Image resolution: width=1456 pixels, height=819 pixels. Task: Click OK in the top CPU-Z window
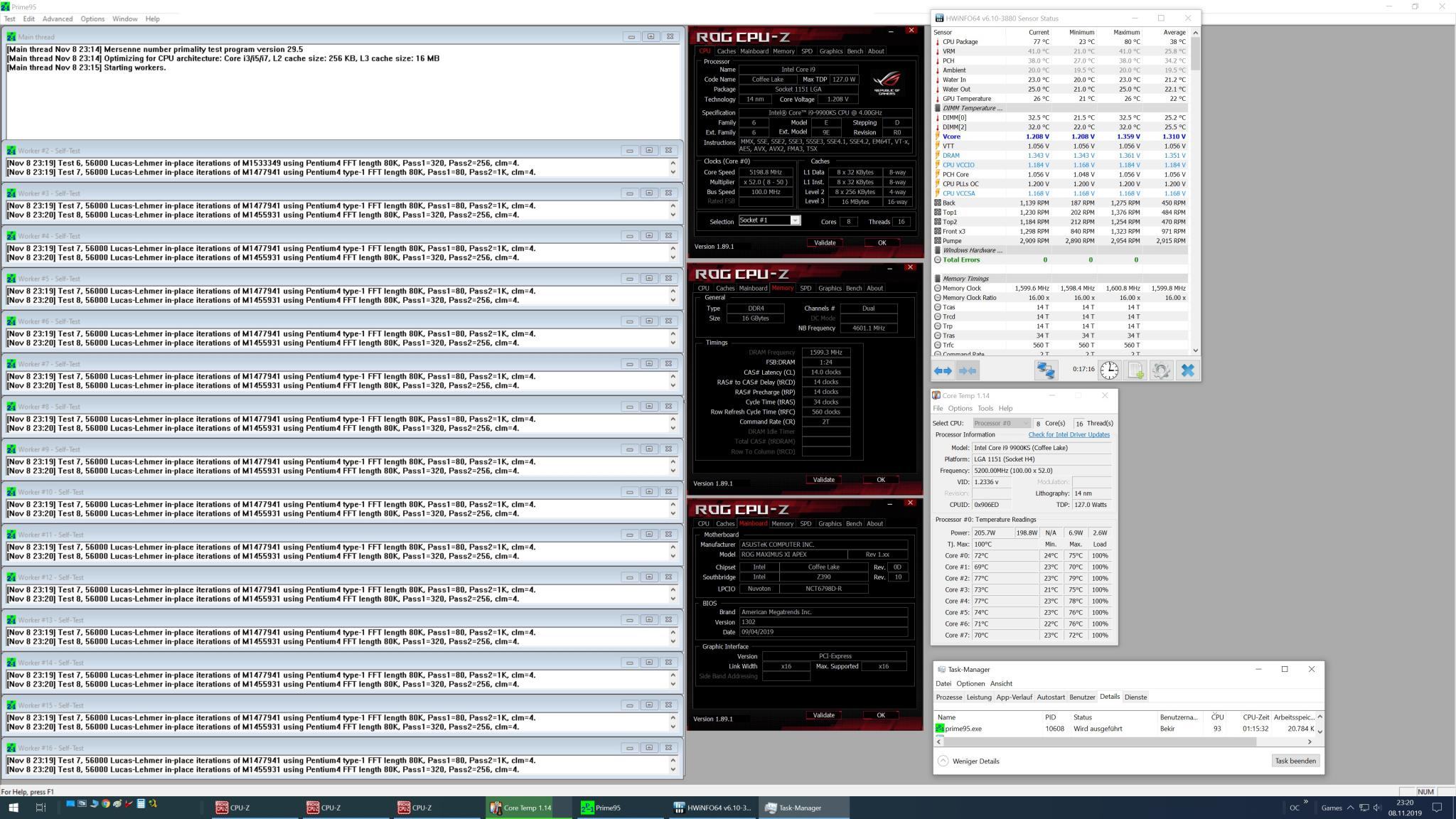[x=882, y=242]
